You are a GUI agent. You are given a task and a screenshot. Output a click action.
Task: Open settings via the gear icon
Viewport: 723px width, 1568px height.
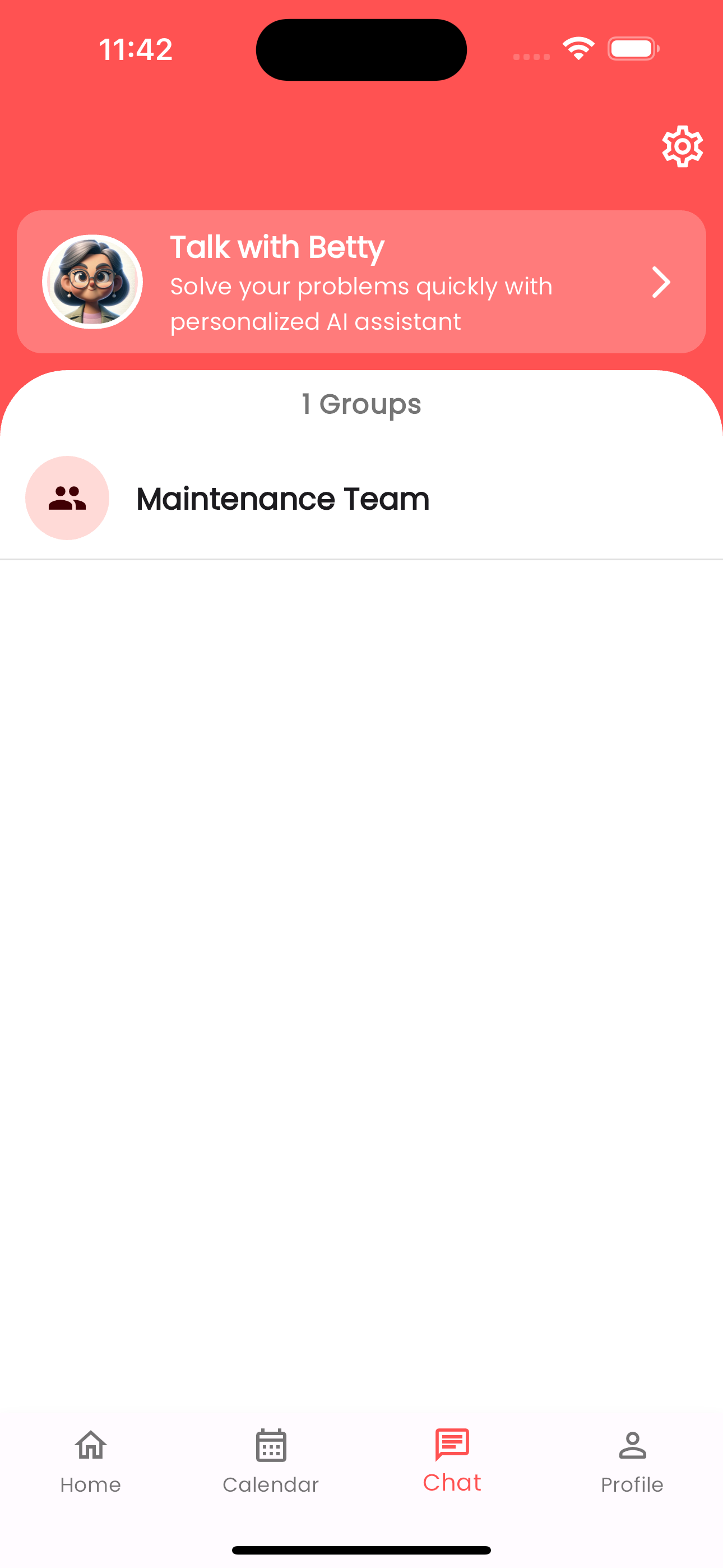click(682, 146)
